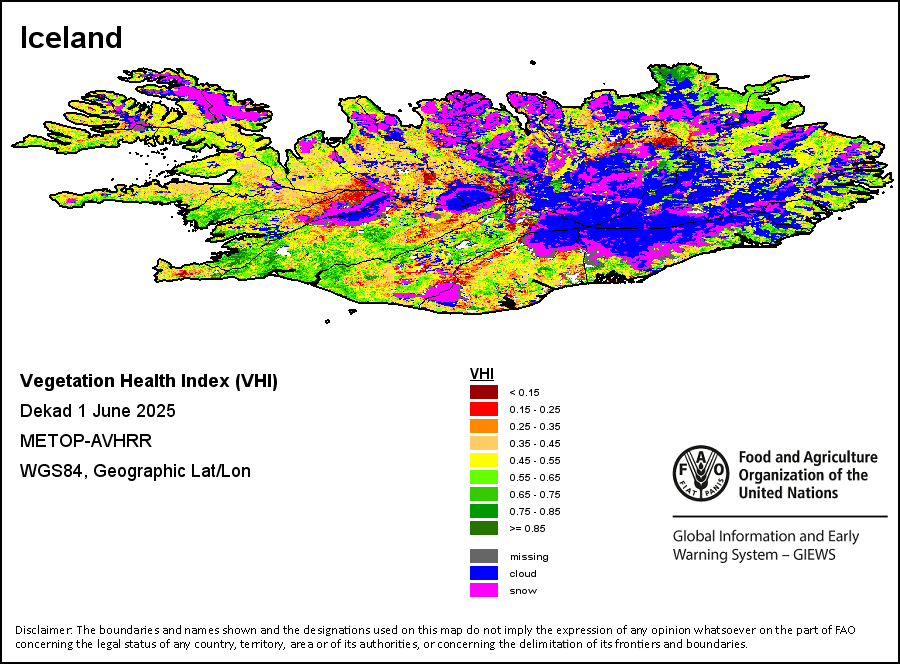Screen dimensions: 900x664
Task: Click the light orange '0.35 - 0.45' swatch
Action: 484,443
